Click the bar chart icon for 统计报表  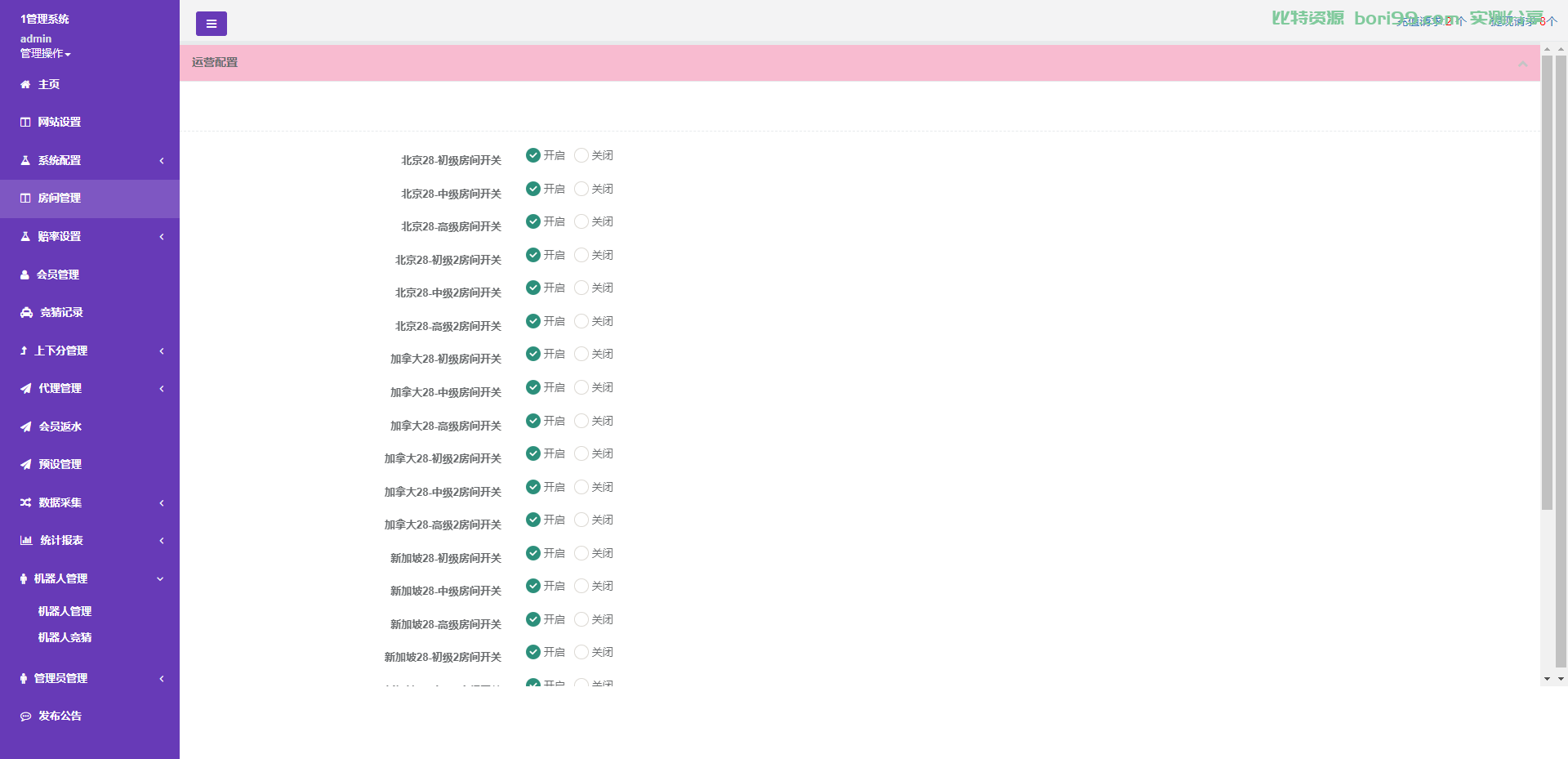pos(26,540)
